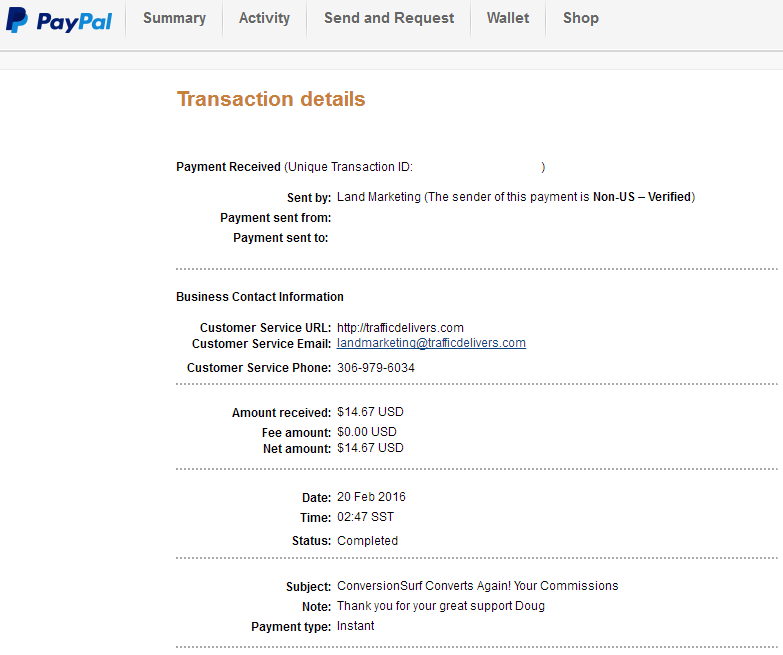Click the http://trafficdelivers.com service URL
This screenshot has width=783, height=655.
click(x=400, y=327)
